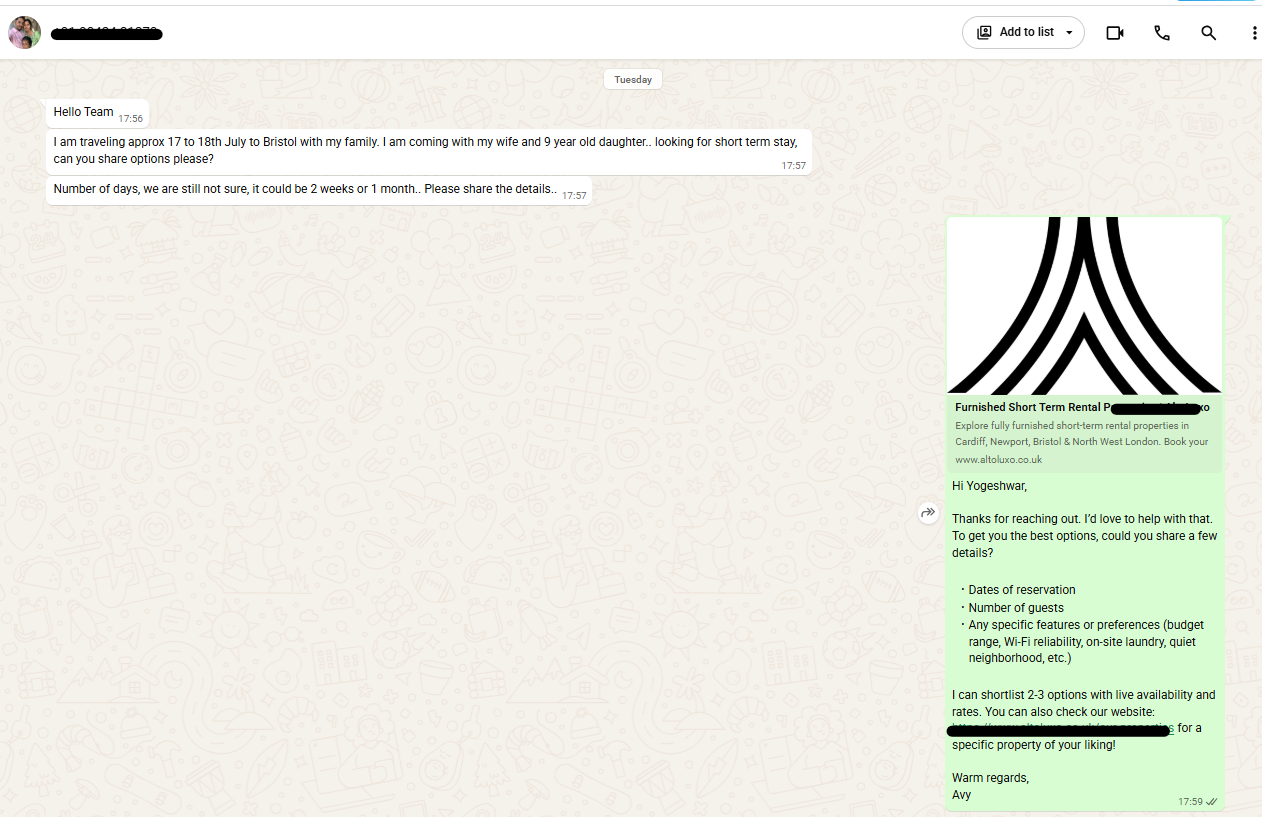Click the read-receipt ticks at 17:59
The height and width of the screenshot is (817, 1262).
coord(1212,802)
